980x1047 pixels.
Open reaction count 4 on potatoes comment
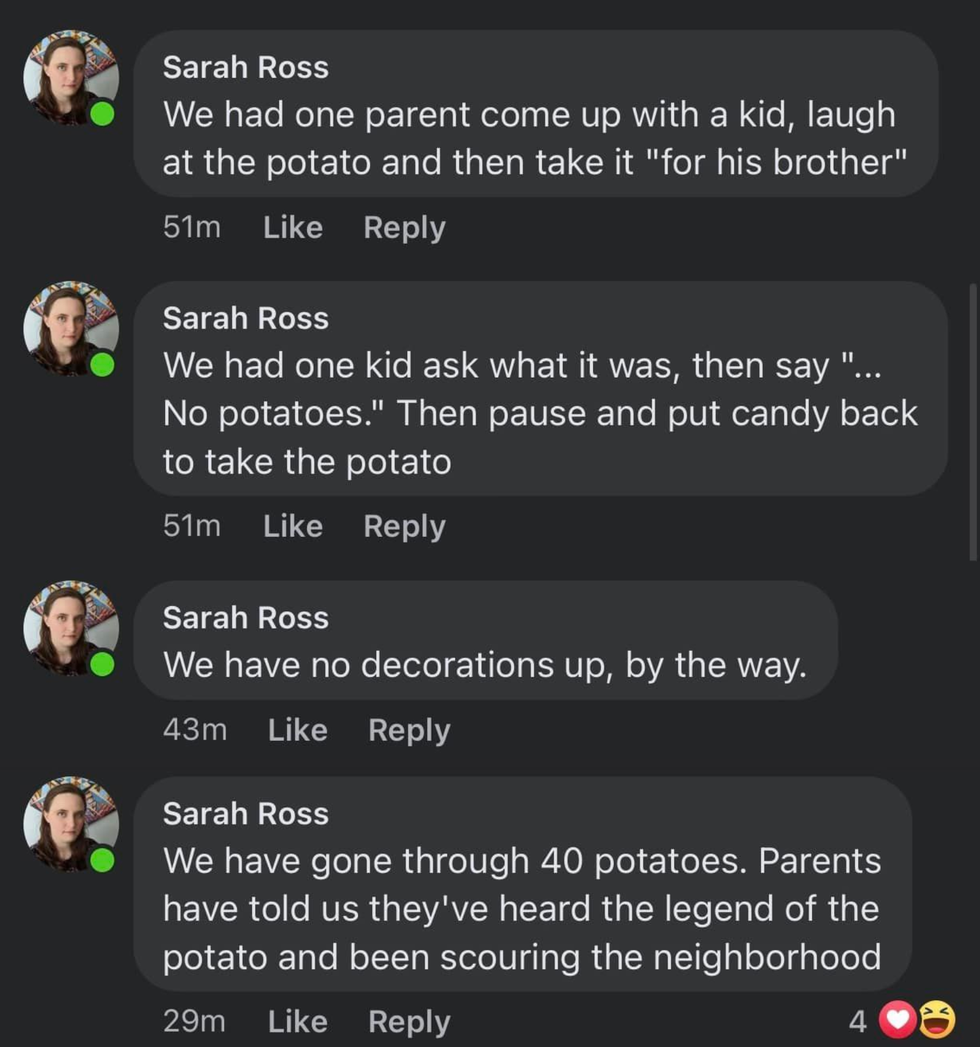[857, 1021]
